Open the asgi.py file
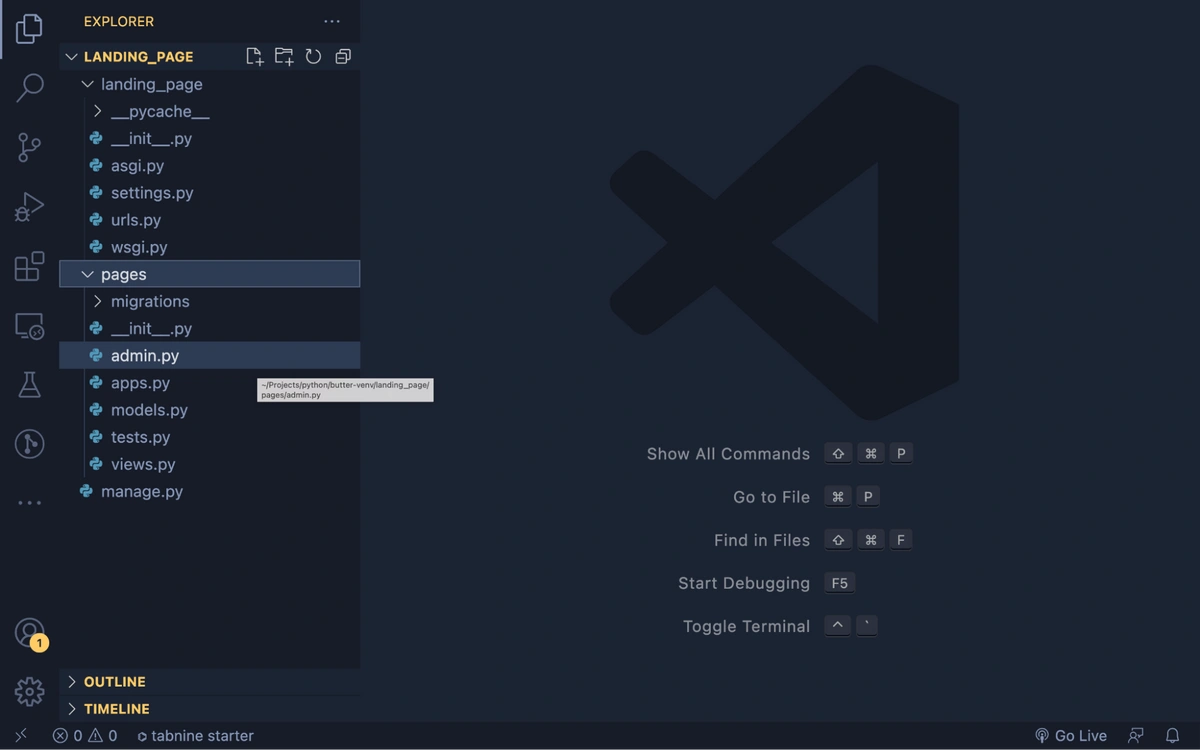 coord(210,165)
